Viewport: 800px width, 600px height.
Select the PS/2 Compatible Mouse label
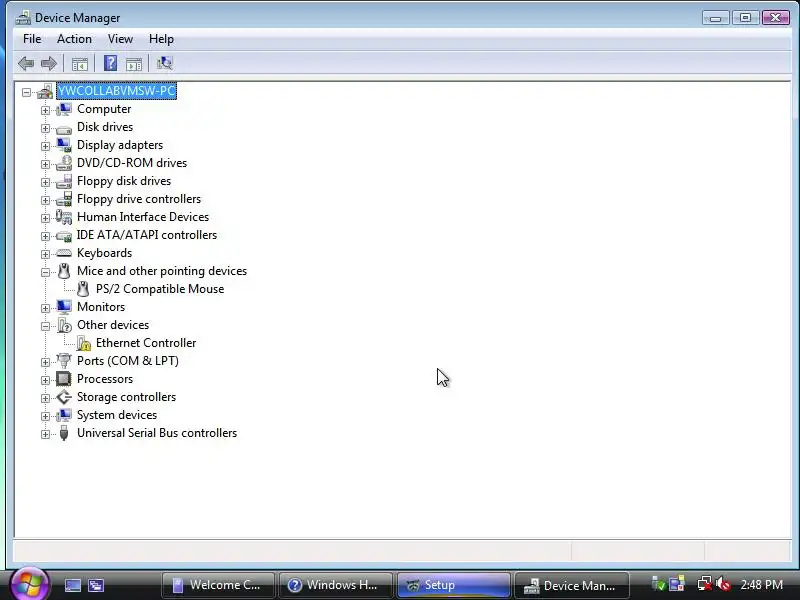pos(160,289)
